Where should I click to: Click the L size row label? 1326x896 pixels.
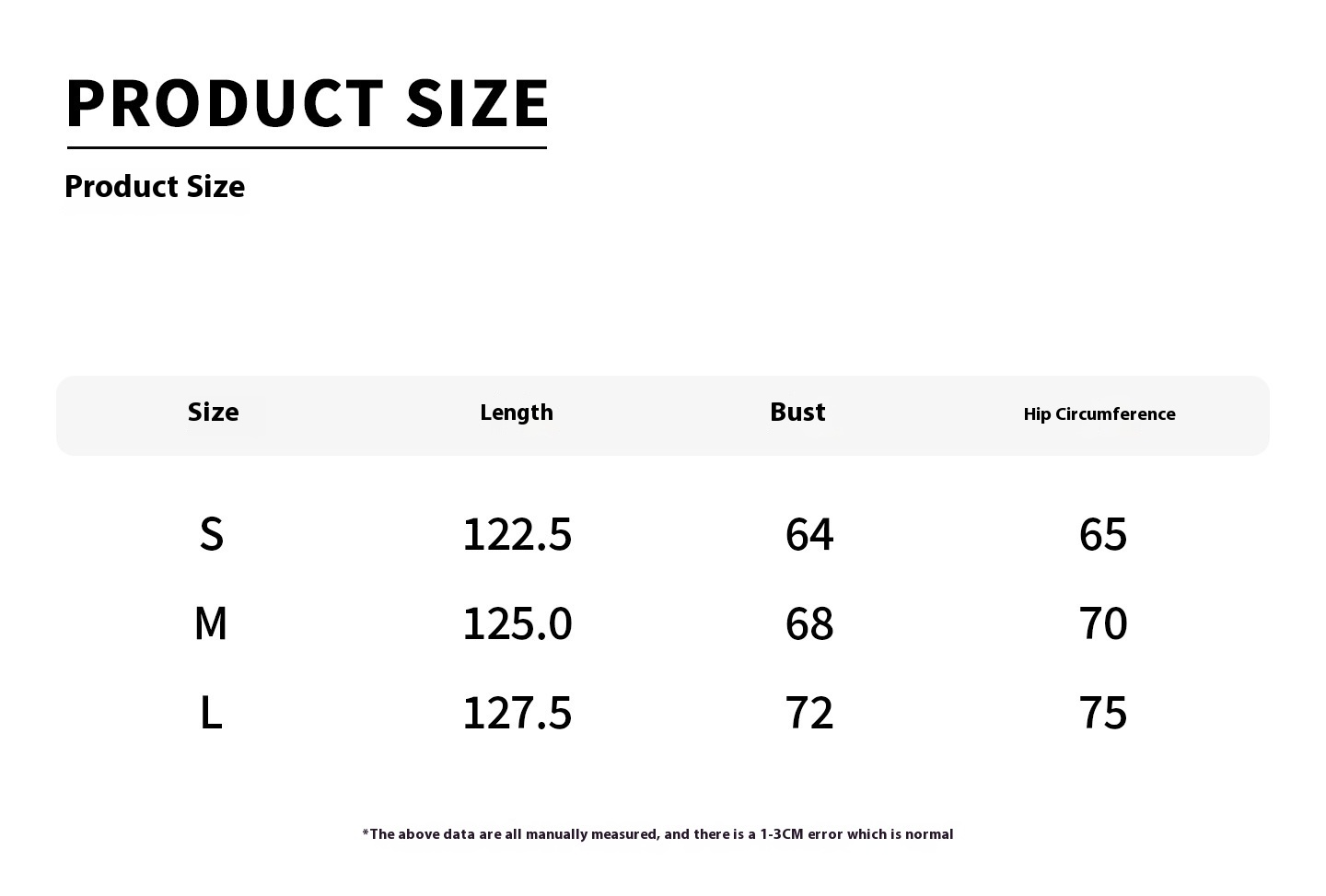(211, 713)
